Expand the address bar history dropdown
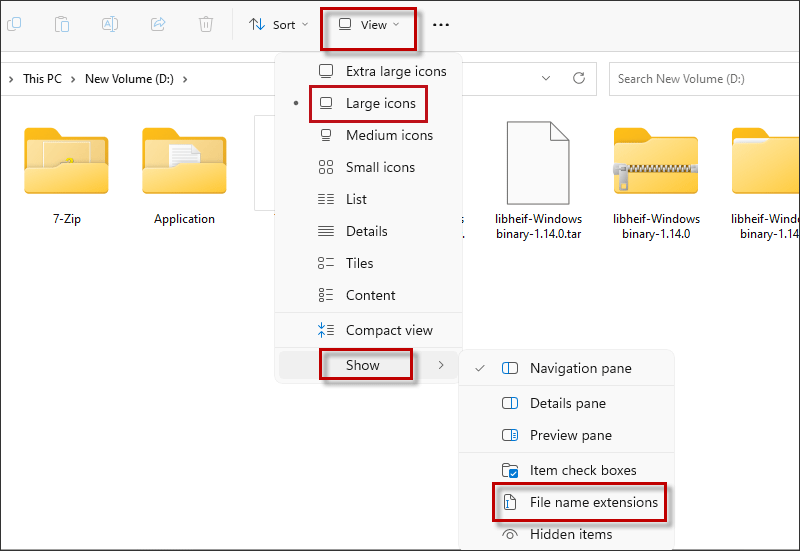800x551 pixels. pyautogui.click(x=546, y=78)
